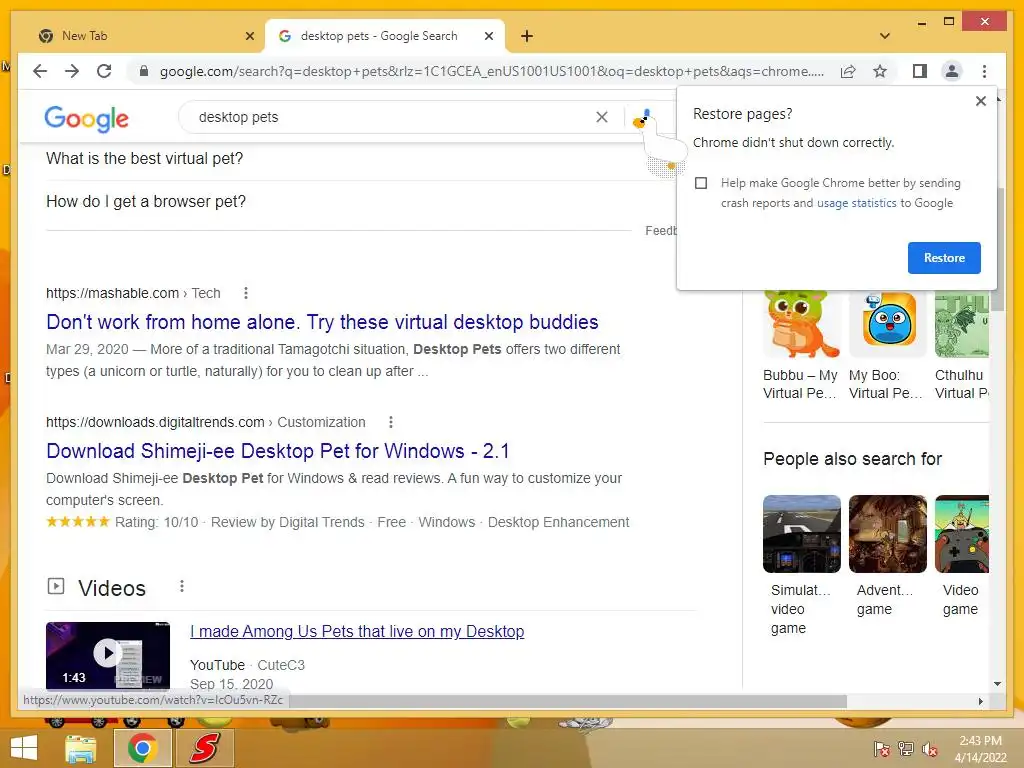
Task: Select the My Boo: Virtual Pet card
Action: (x=888, y=347)
